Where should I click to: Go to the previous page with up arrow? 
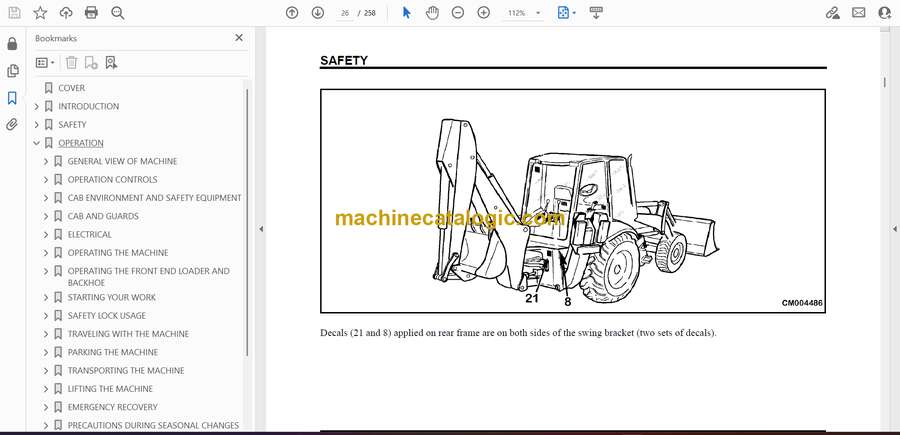click(x=292, y=13)
